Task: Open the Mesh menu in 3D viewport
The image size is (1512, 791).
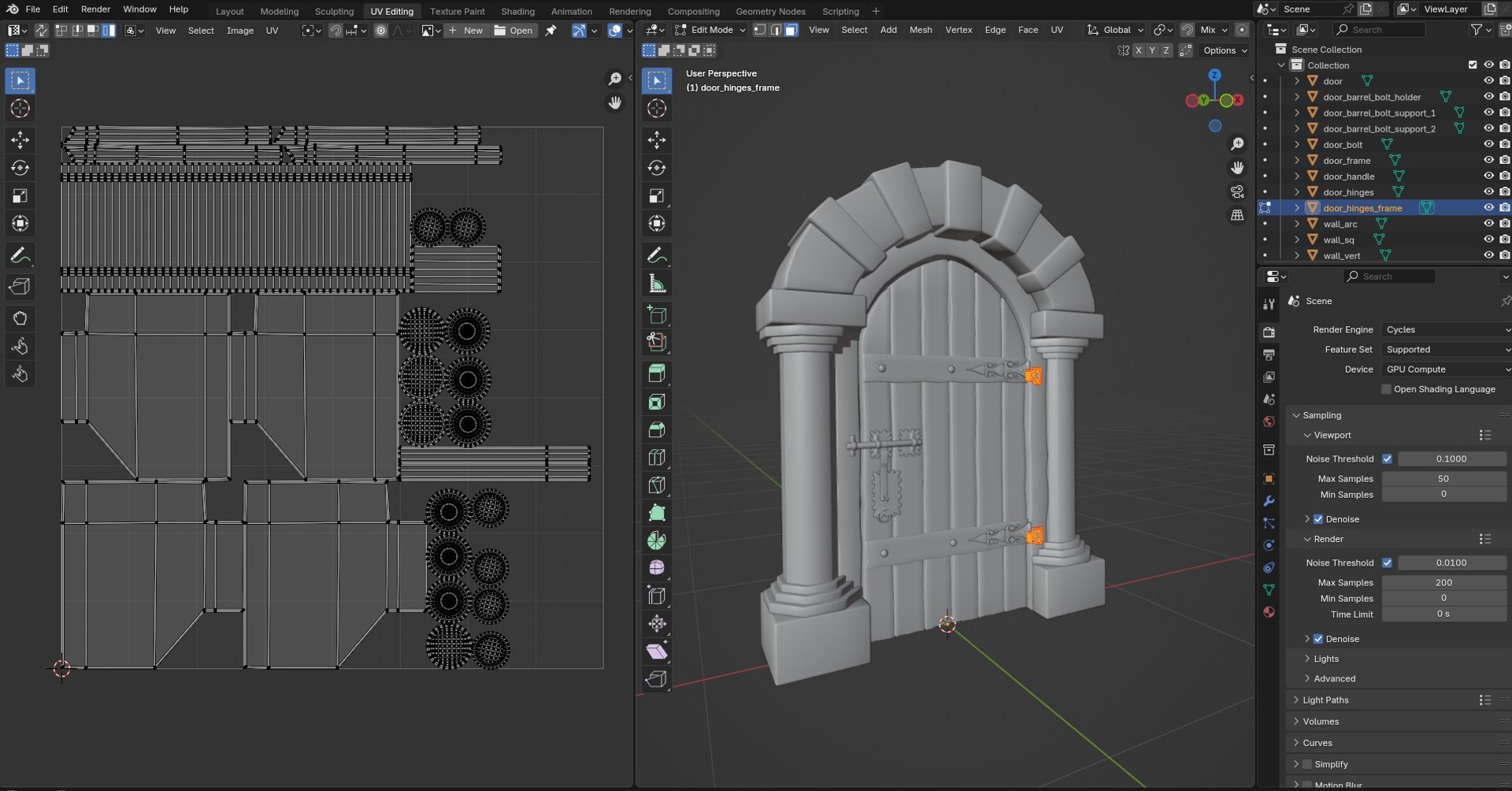Action: point(921,30)
